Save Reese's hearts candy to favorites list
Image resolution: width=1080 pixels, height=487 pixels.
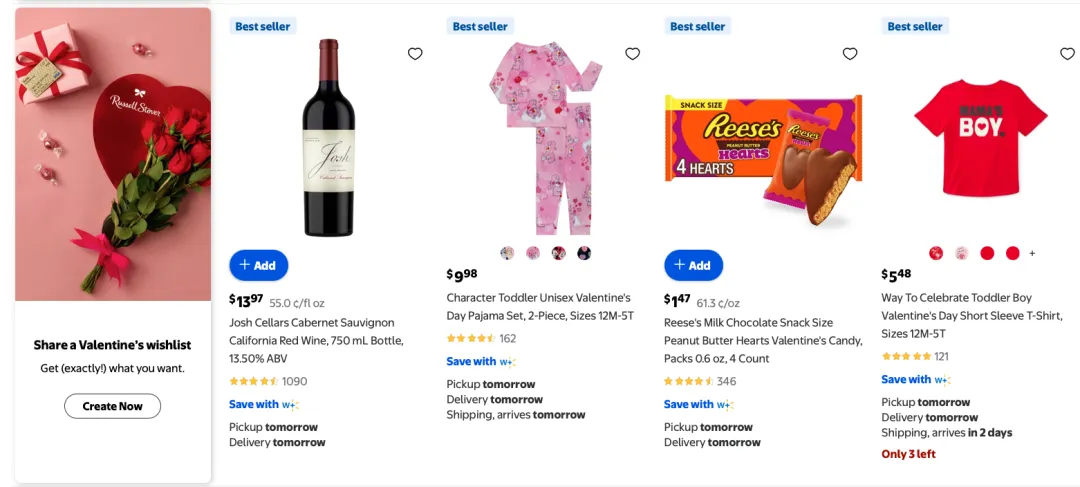850,54
